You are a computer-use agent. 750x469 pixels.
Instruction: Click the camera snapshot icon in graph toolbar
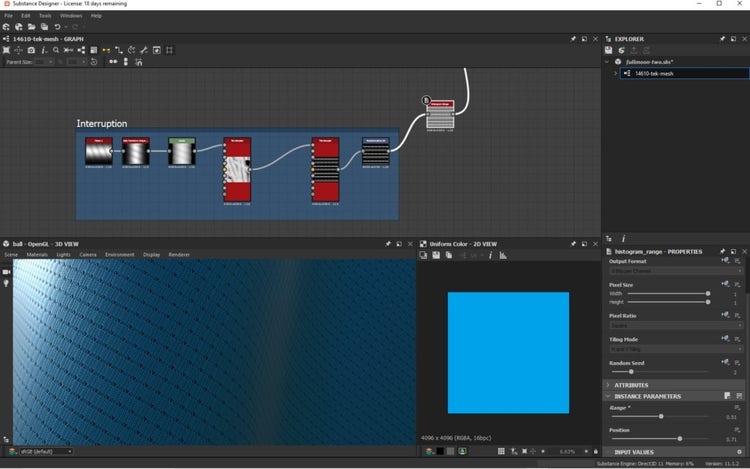(x=31, y=50)
